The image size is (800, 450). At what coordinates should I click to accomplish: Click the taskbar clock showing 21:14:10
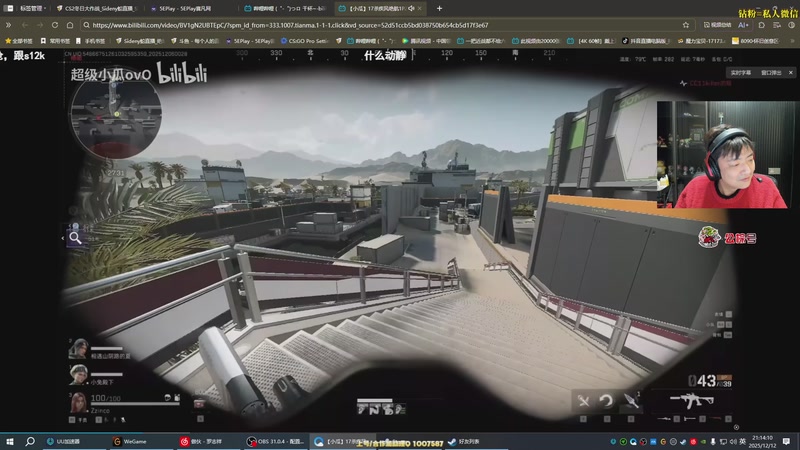point(762,441)
